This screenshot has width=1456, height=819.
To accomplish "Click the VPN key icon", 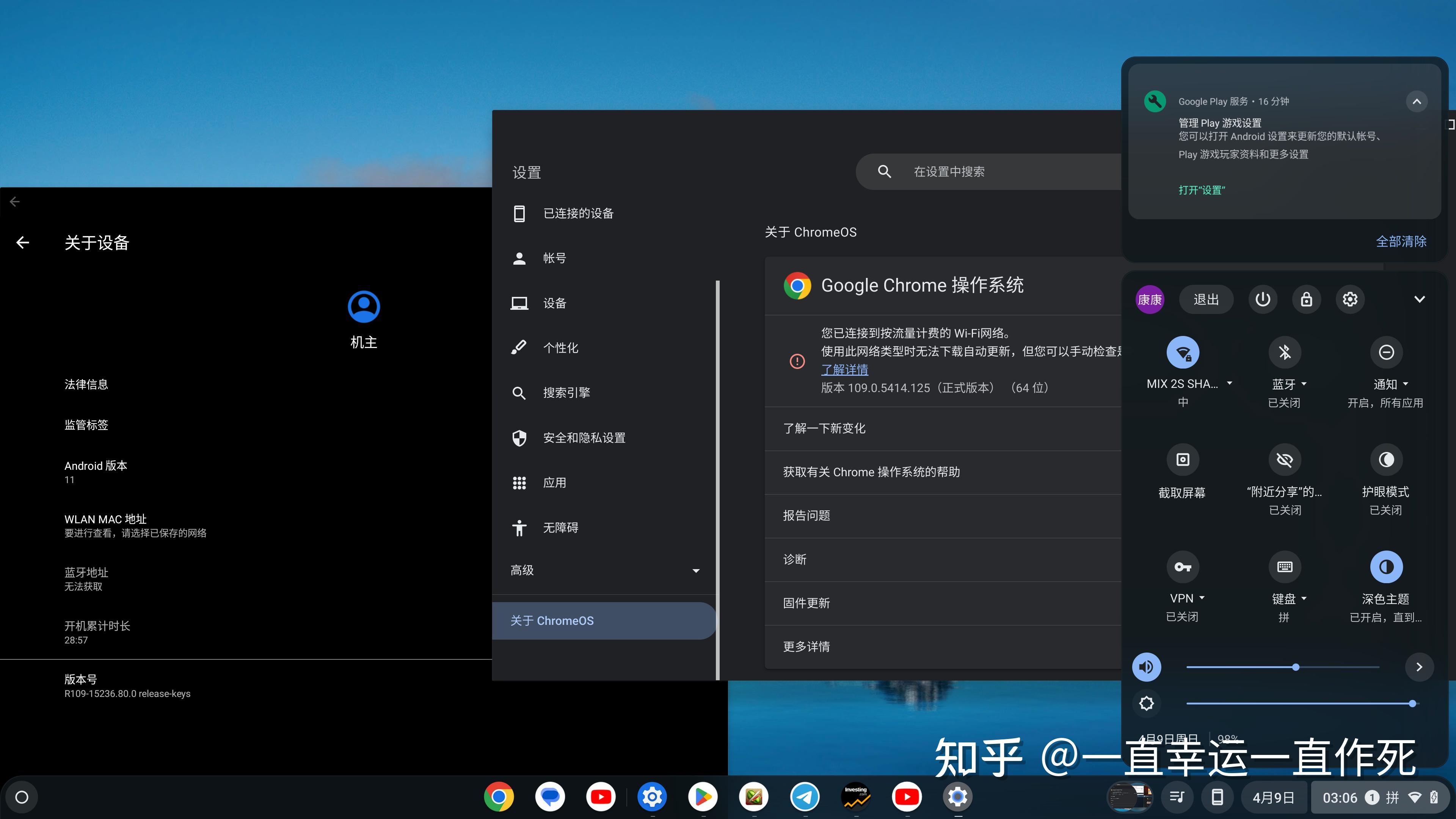I will coord(1183,567).
